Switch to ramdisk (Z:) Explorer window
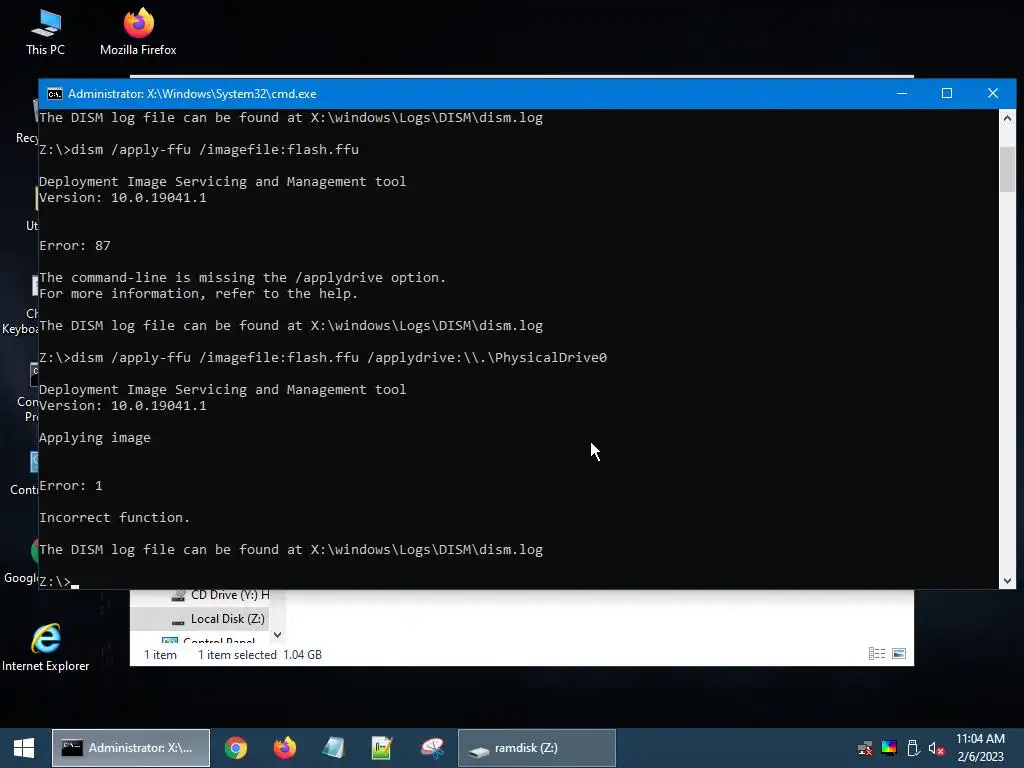The width and height of the screenshot is (1024, 768). click(537, 748)
